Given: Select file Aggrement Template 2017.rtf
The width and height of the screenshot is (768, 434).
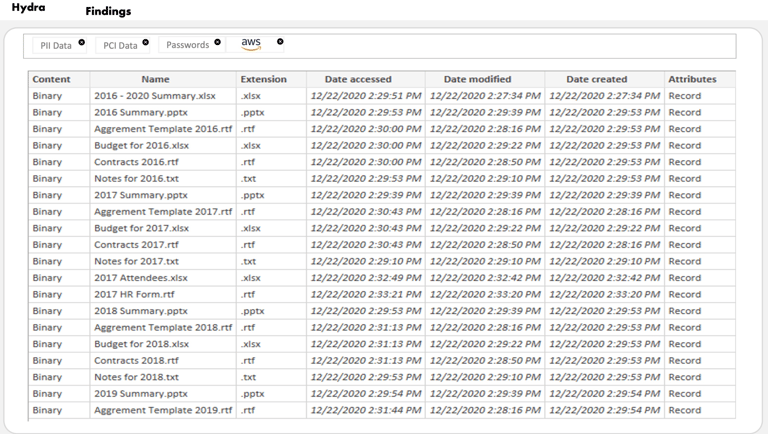Looking at the screenshot, I should click(x=163, y=212).
